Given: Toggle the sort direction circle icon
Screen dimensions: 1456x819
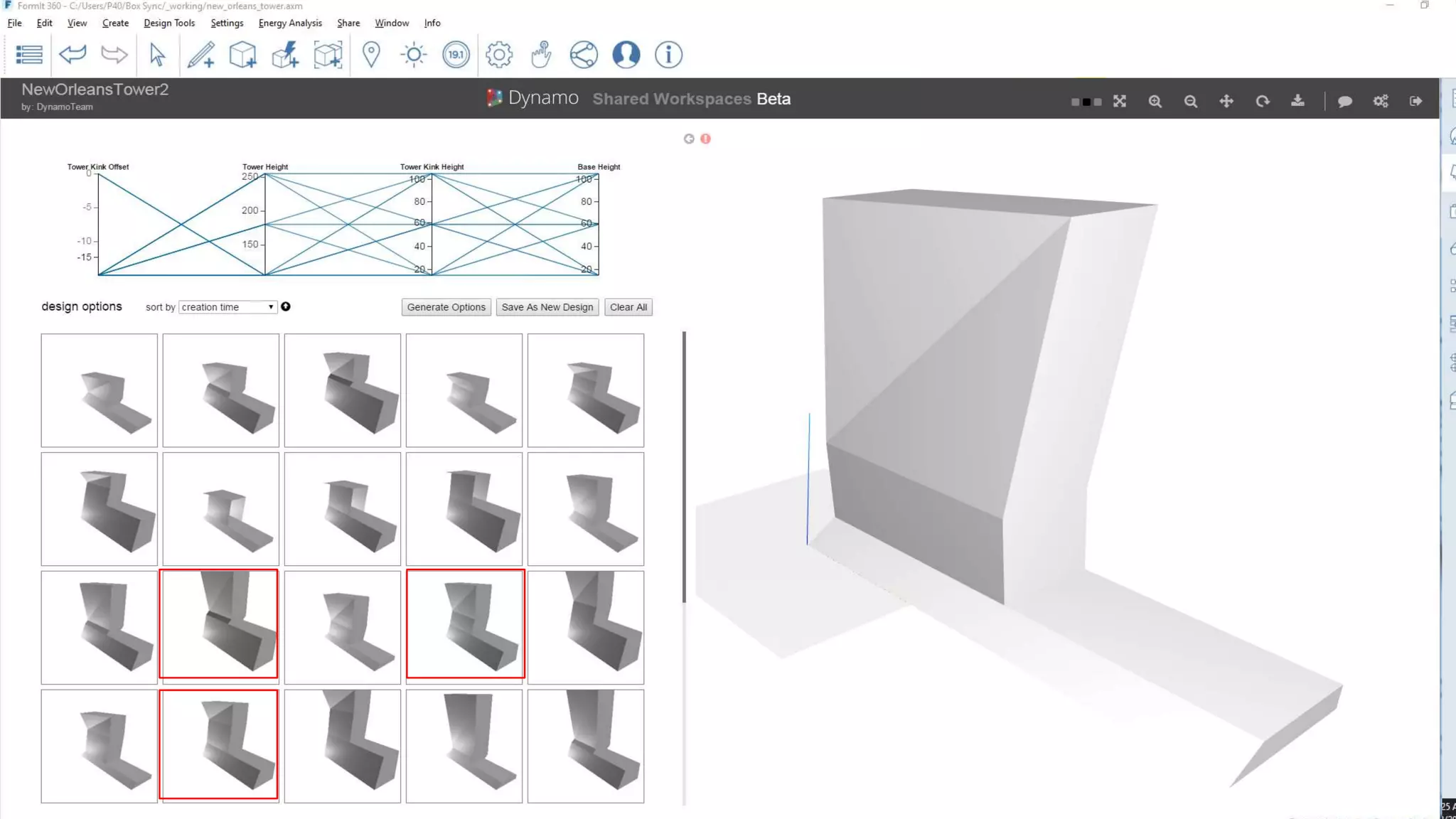Looking at the screenshot, I should coord(286,306).
